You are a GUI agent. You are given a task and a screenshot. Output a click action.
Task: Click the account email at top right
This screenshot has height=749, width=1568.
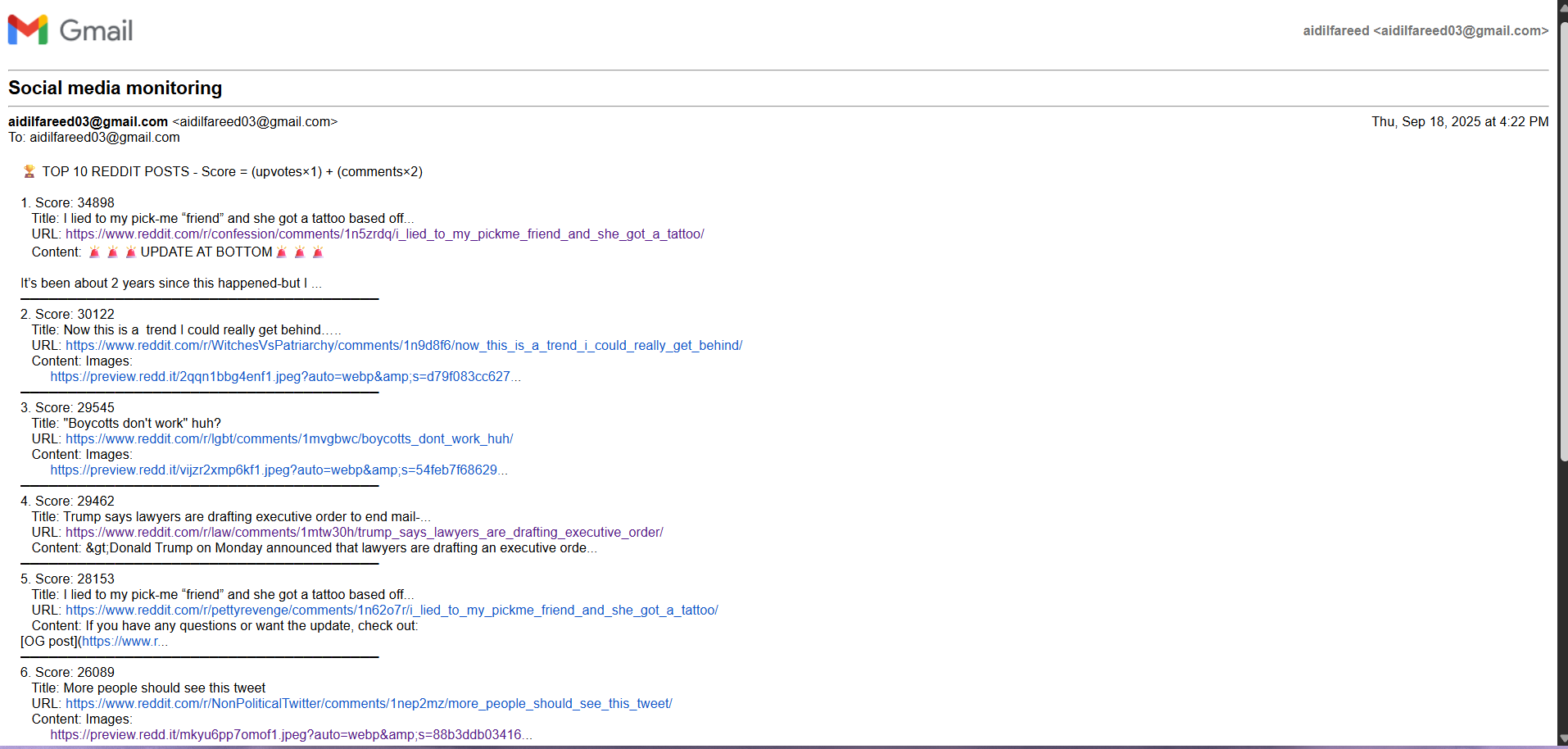click(1425, 31)
